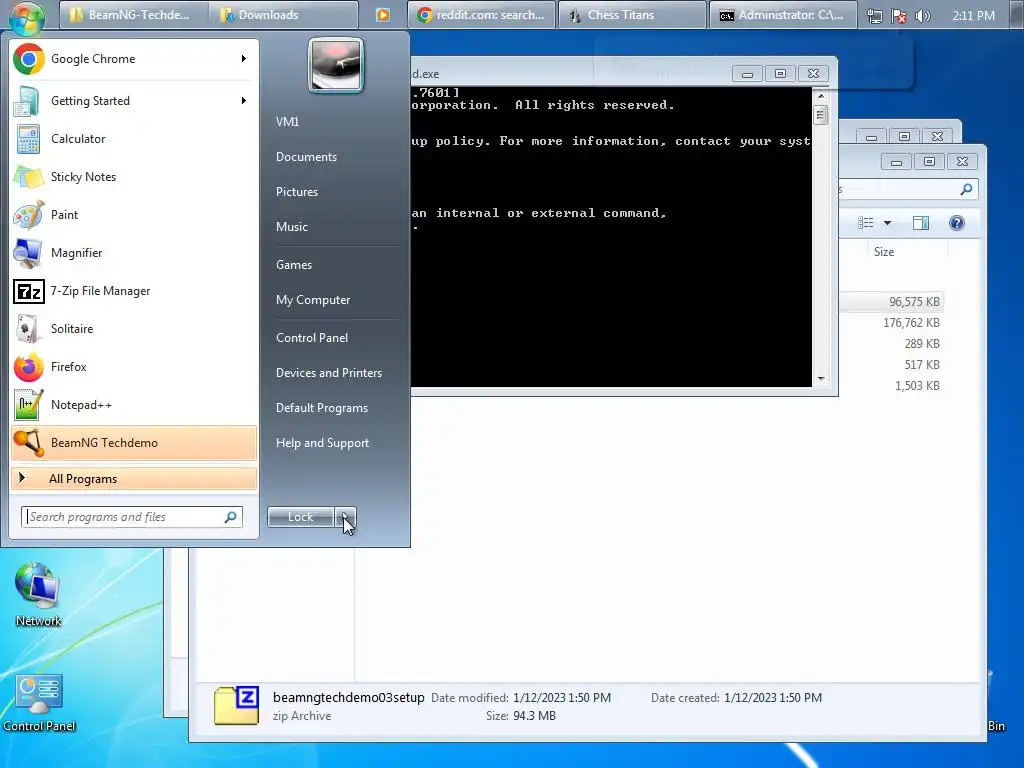Open Control Panel in Start menu
This screenshot has height=768, width=1024.
(312, 338)
